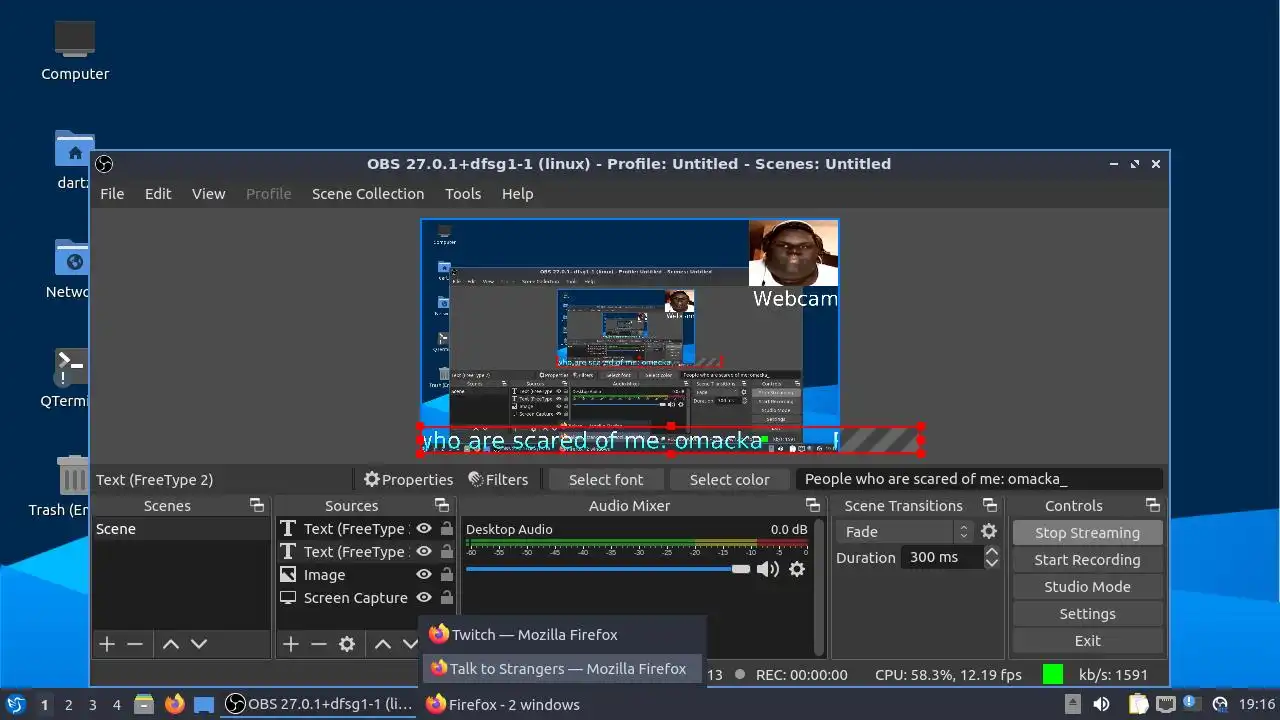Toggle visibility of first Text (FreeType 2) source
The width and height of the screenshot is (1280, 720).
pyautogui.click(x=424, y=529)
